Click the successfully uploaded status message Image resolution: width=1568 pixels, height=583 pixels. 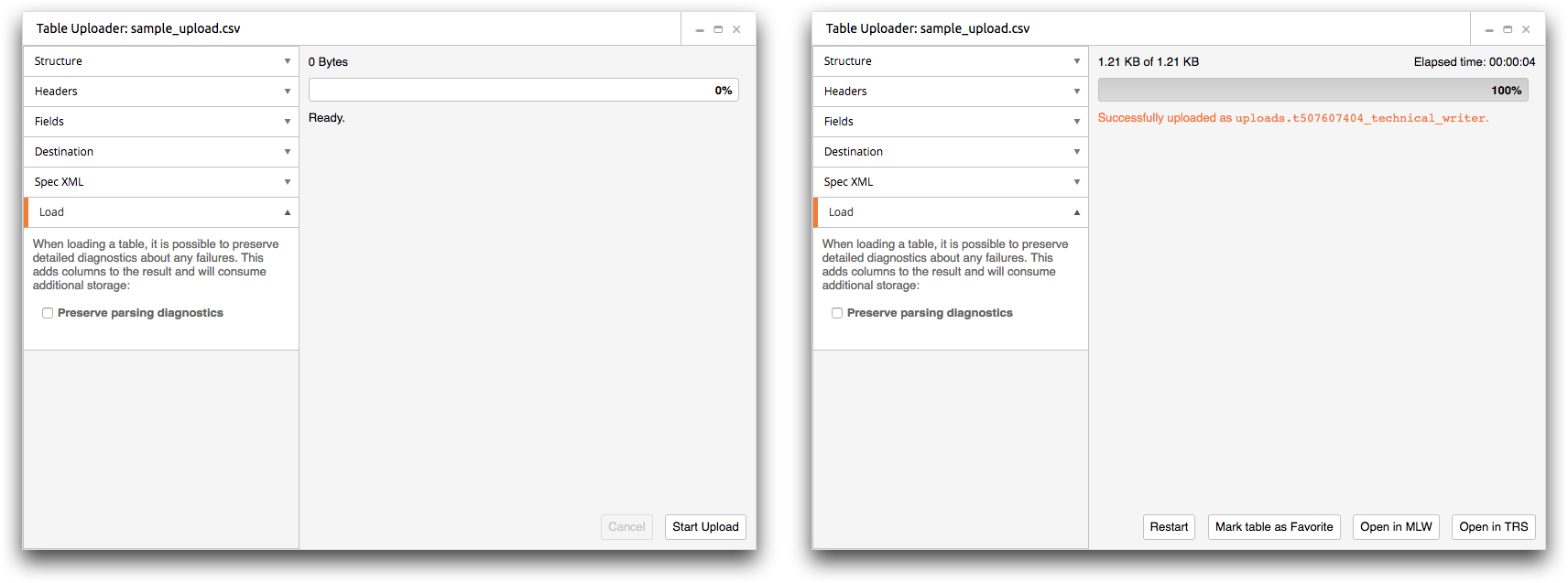(x=1293, y=118)
